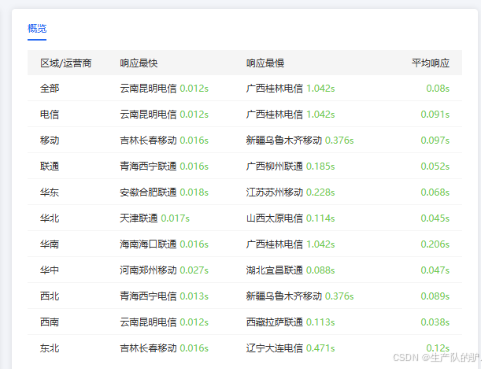Select 海南海口联通 0.016s cell
The height and width of the screenshot is (369, 486).
(164, 244)
